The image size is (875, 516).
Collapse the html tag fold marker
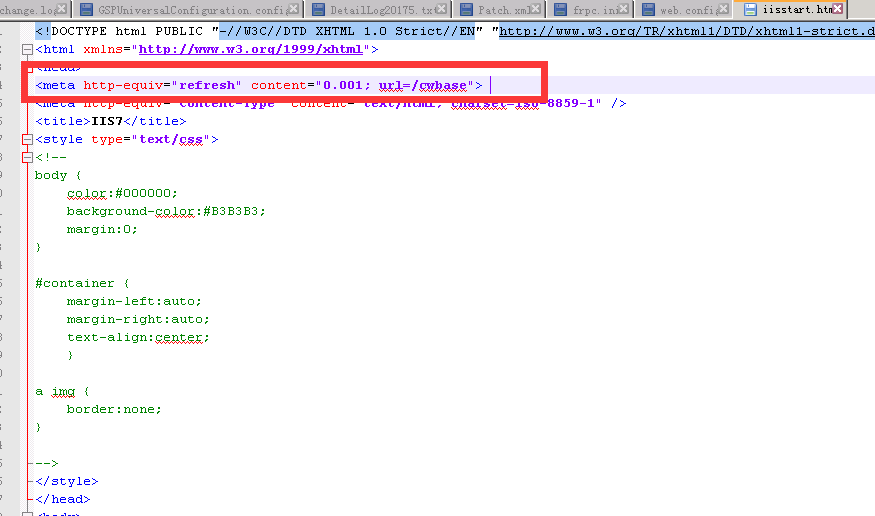(x=27, y=49)
